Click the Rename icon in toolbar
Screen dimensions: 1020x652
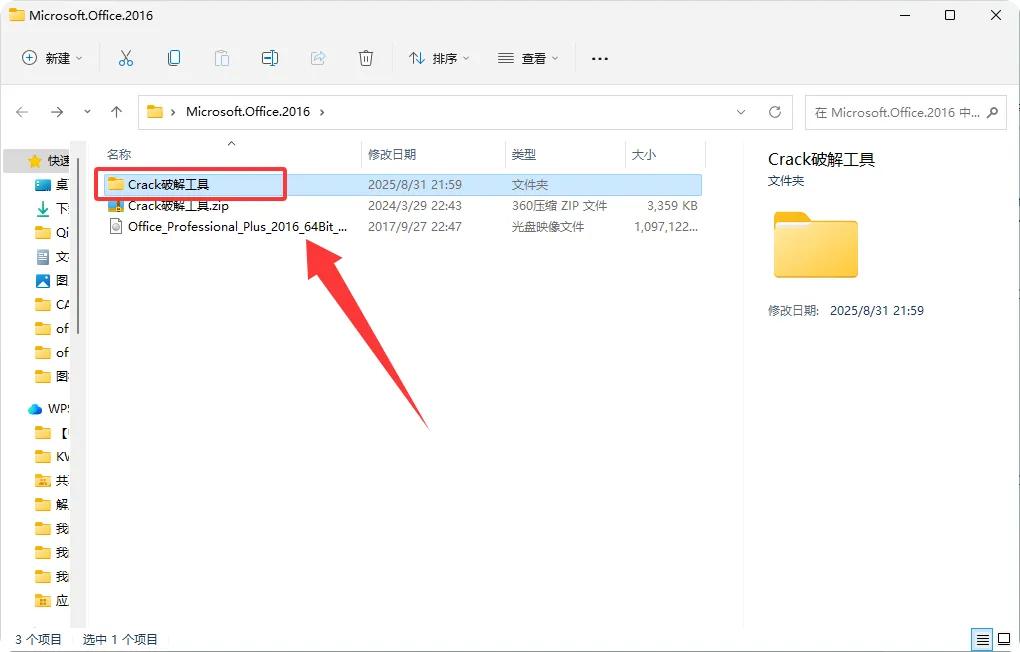(270, 58)
